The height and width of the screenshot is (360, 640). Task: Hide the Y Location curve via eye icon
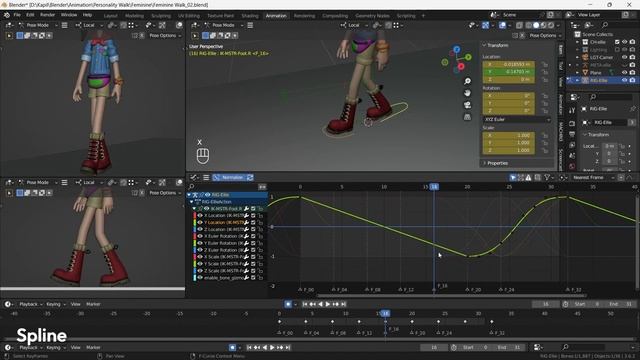pyautogui.click(x=200, y=222)
